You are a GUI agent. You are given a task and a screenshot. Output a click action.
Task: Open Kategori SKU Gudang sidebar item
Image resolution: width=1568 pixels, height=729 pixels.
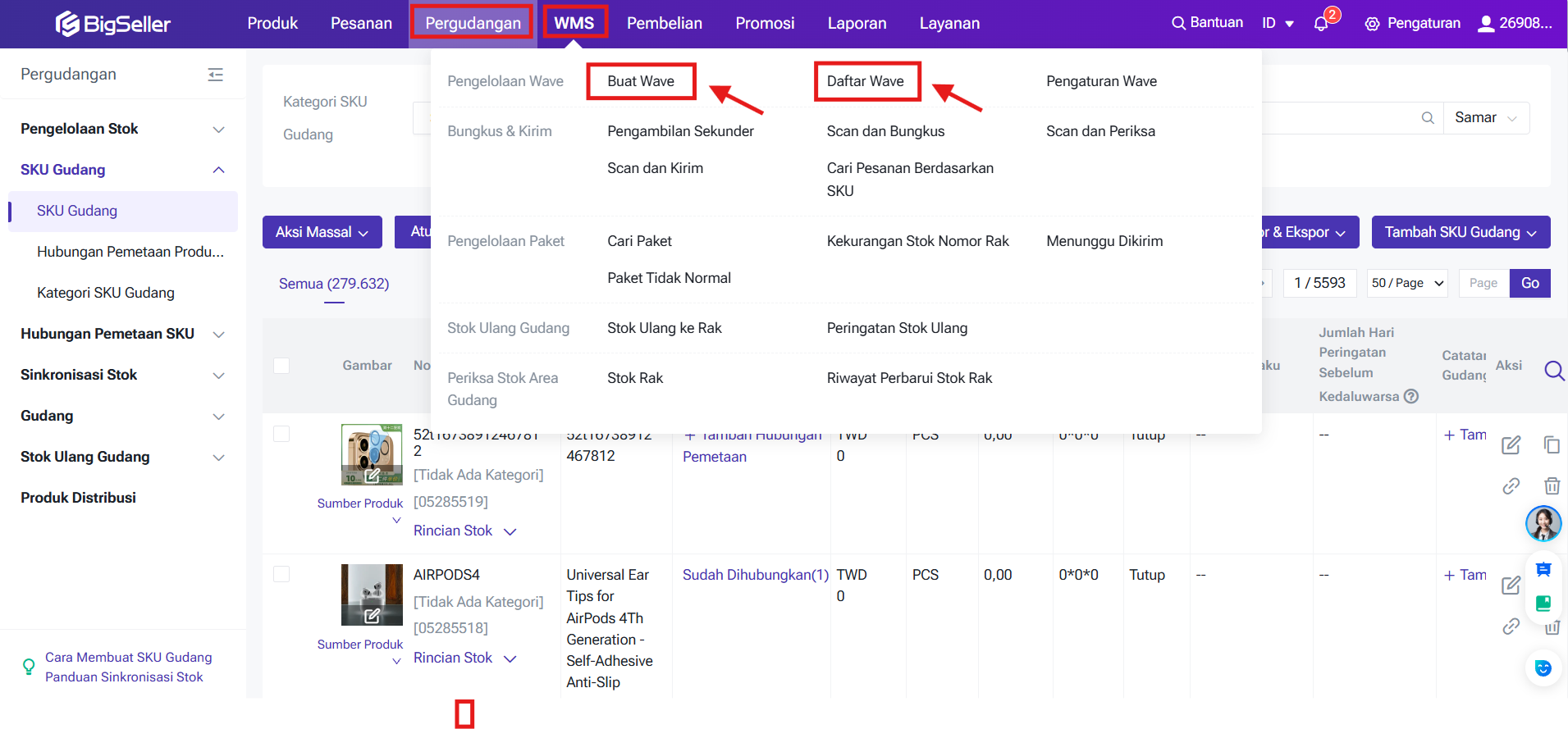coord(106,293)
